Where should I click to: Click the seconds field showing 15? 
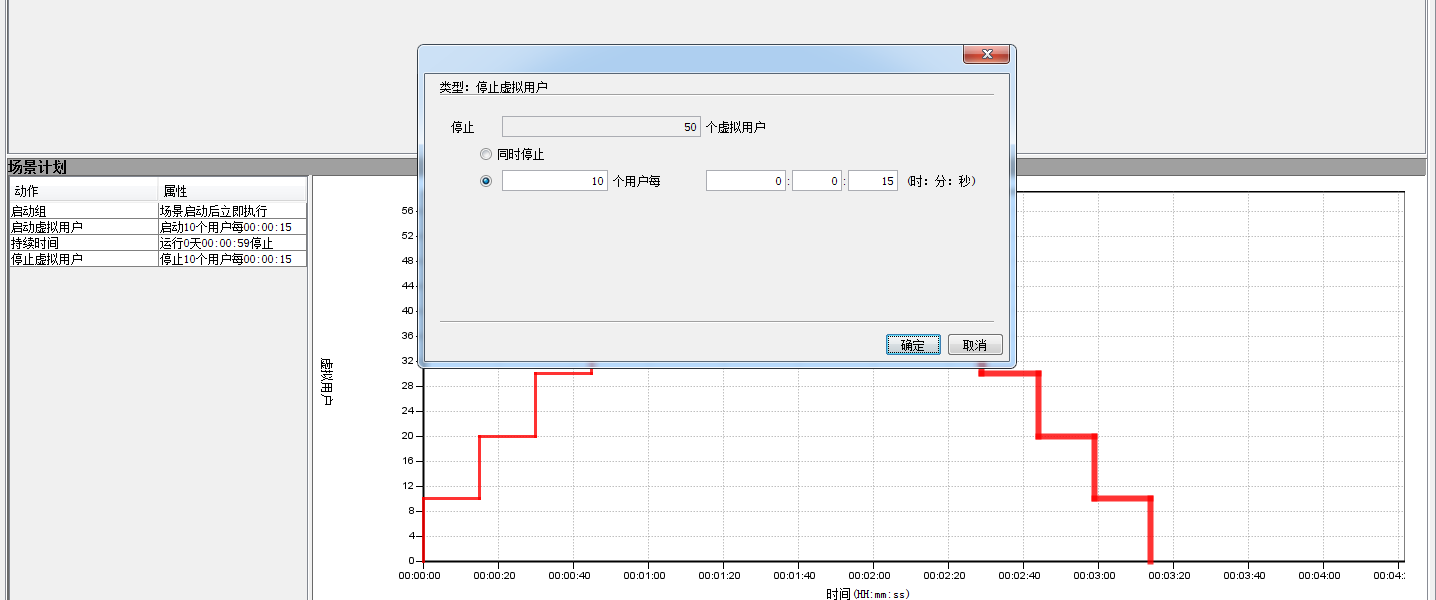pyautogui.click(x=872, y=181)
